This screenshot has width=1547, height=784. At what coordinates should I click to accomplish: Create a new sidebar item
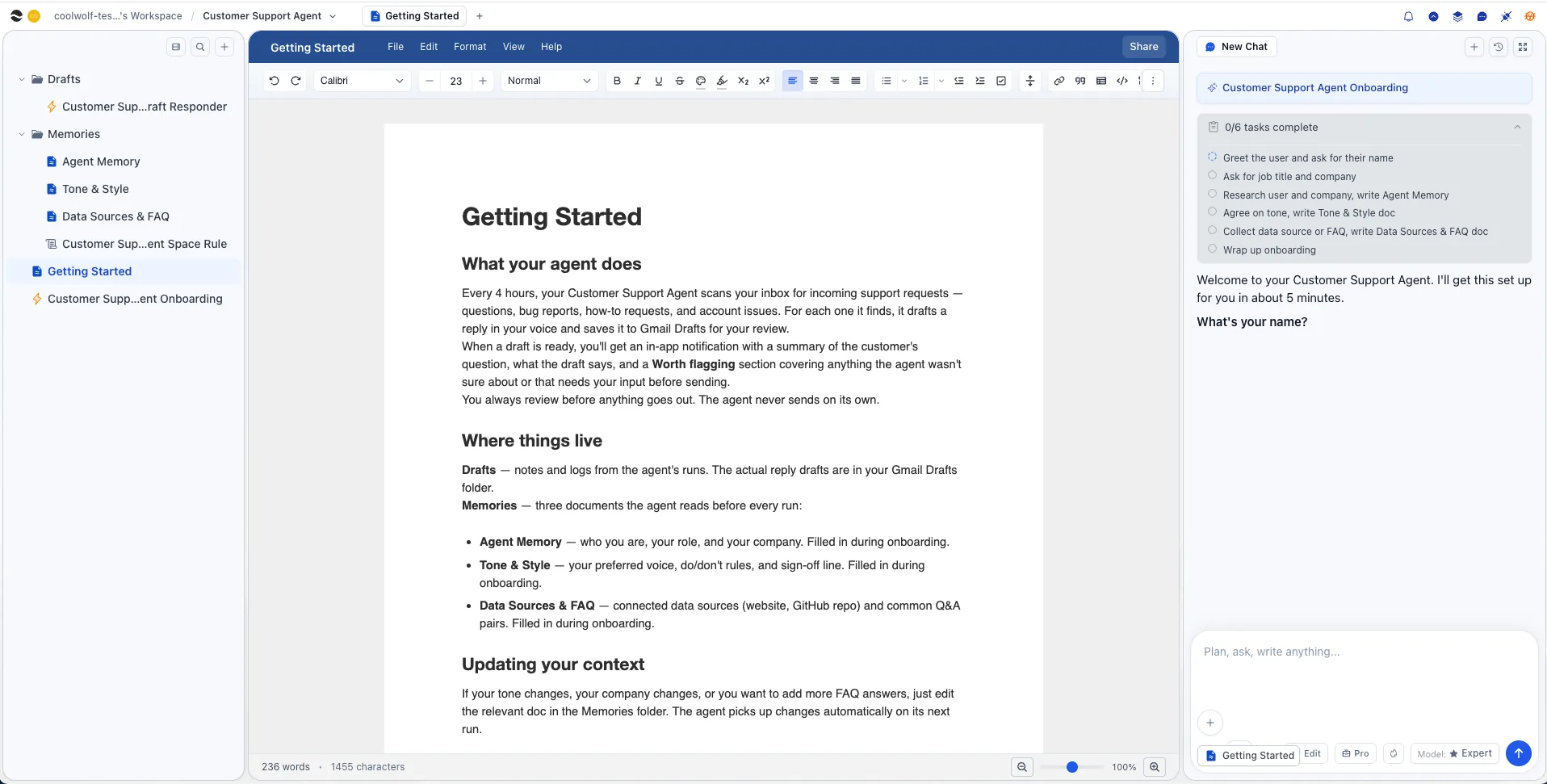coord(224,47)
